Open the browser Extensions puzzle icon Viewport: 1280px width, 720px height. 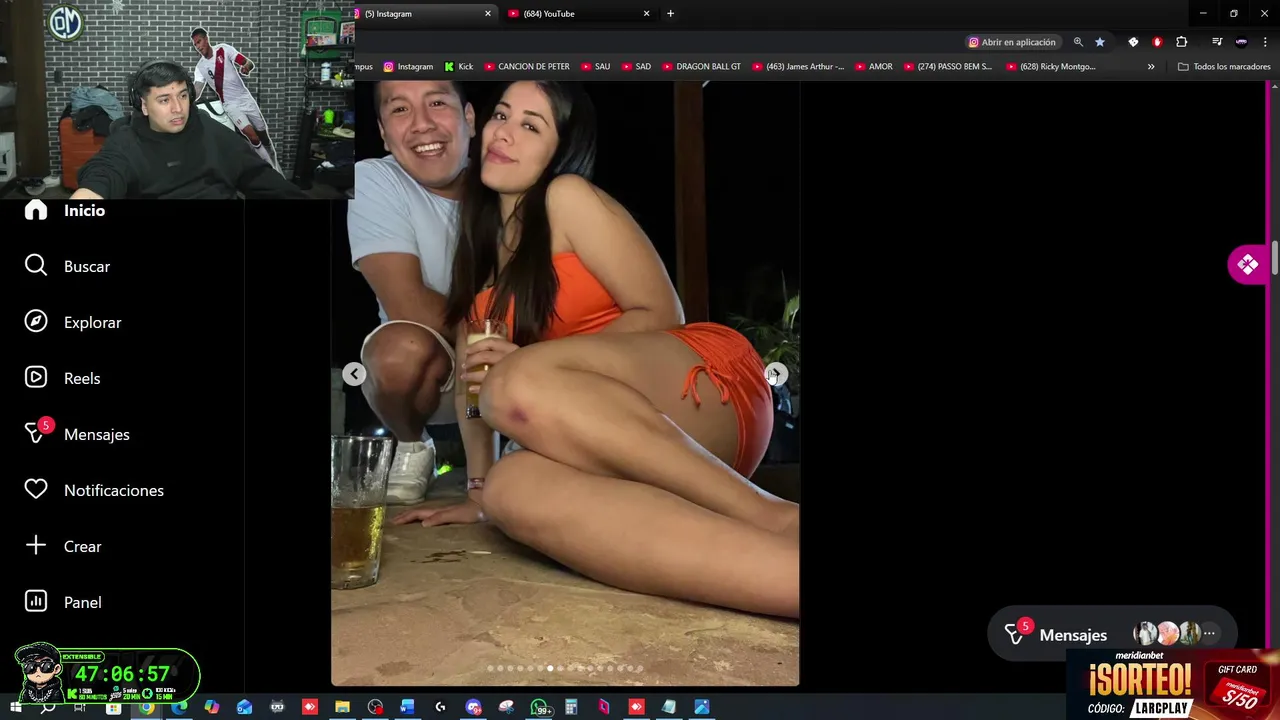coord(1182,42)
